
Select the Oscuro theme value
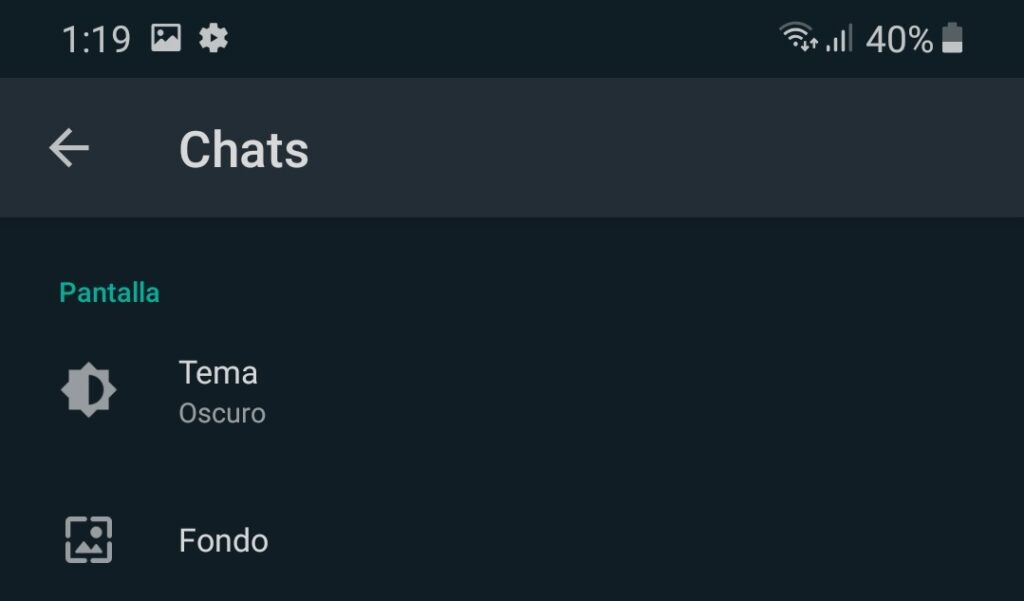tap(222, 414)
